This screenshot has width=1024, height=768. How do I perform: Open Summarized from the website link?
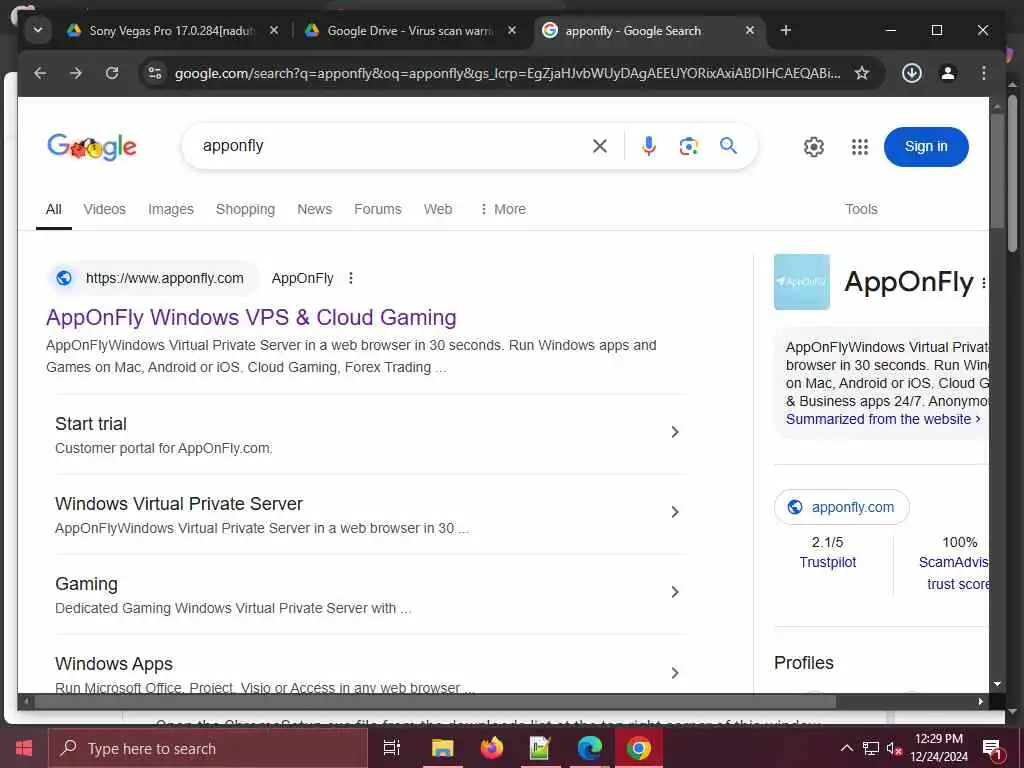click(x=883, y=419)
